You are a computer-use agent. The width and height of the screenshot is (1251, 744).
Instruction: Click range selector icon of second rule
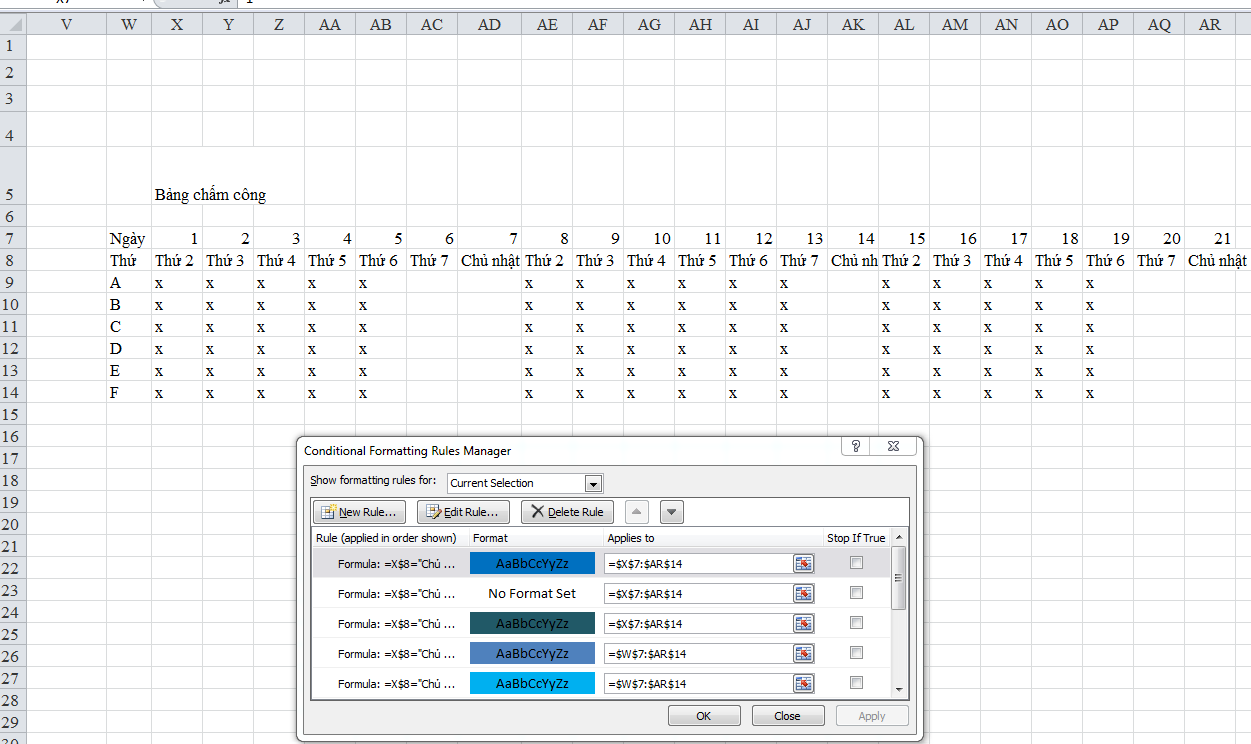tap(802, 594)
